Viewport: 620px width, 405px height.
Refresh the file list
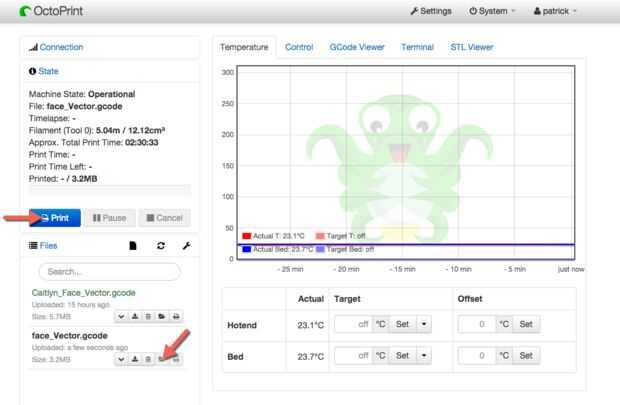(x=161, y=246)
